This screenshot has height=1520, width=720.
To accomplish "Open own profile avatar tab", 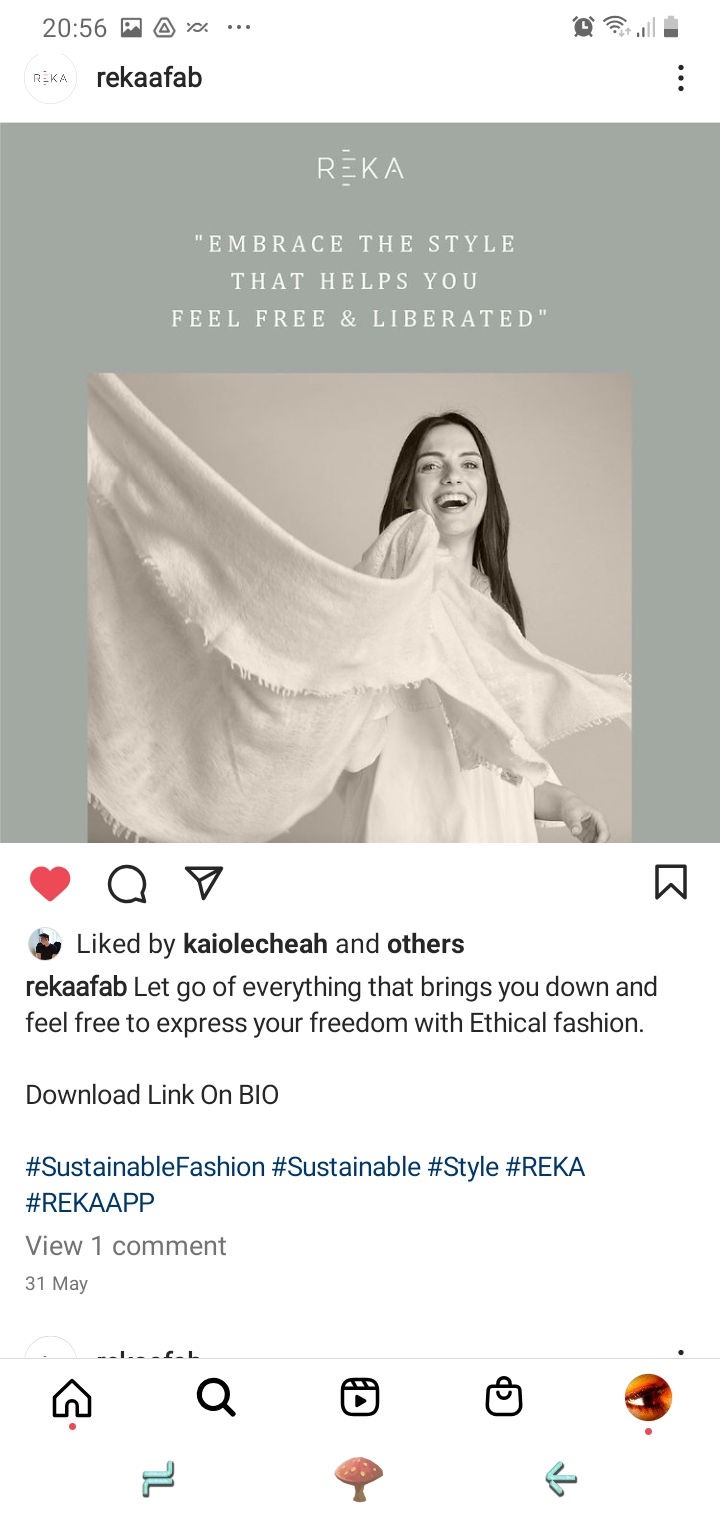I will coord(648,1397).
